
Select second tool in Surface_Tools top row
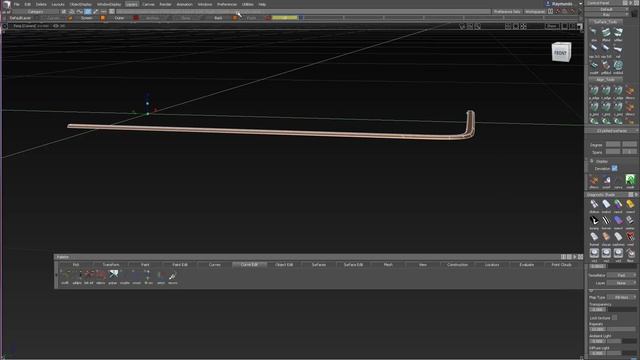(x=606, y=33)
